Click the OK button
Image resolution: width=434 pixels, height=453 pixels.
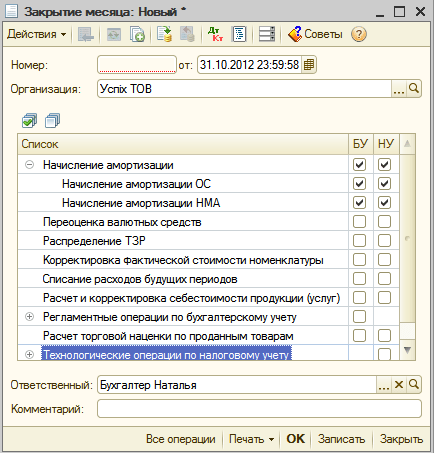pyautogui.click(x=296, y=439)
